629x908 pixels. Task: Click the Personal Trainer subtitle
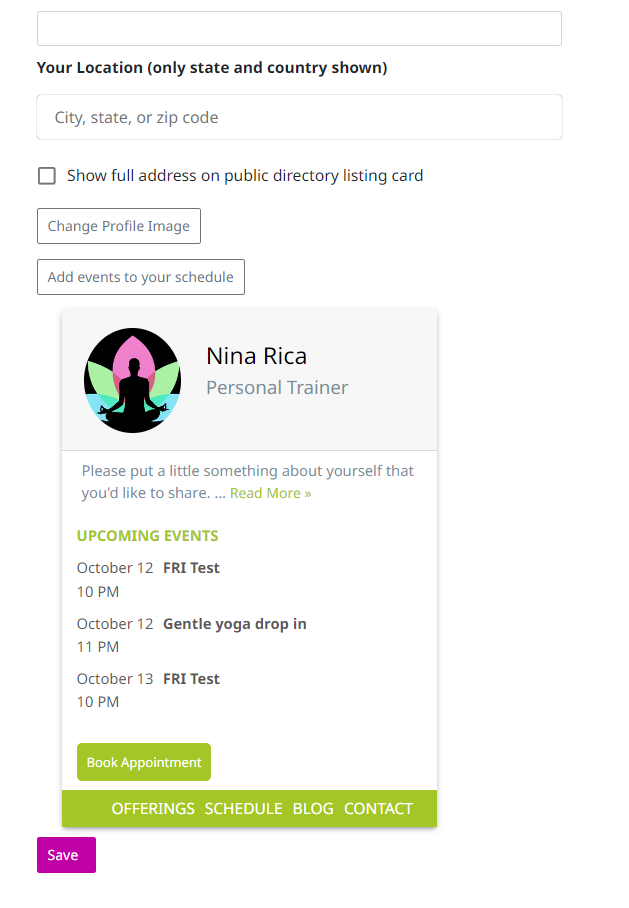tap(277, 387)
